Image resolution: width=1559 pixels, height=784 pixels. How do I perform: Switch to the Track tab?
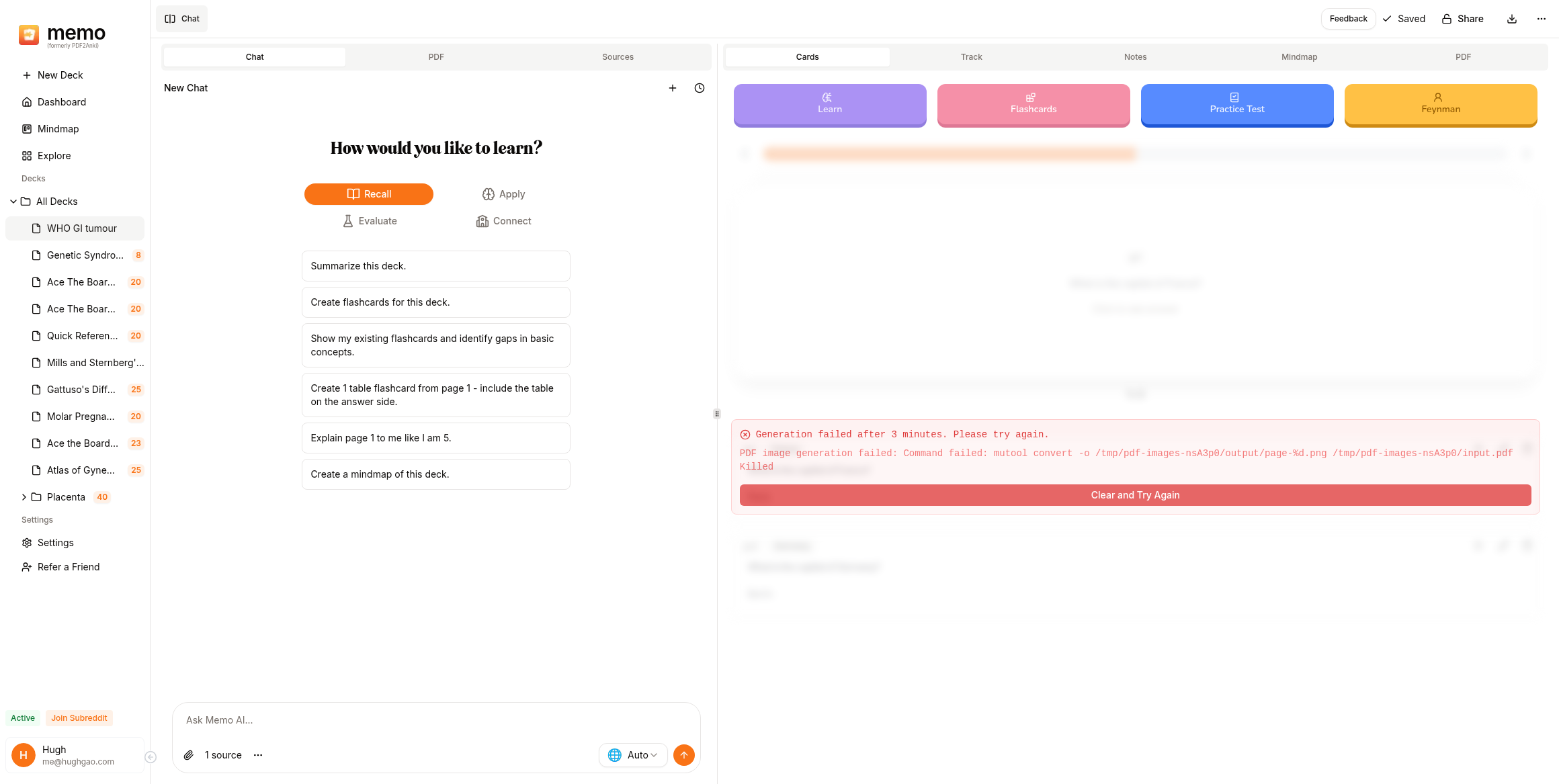click(971, 57)
